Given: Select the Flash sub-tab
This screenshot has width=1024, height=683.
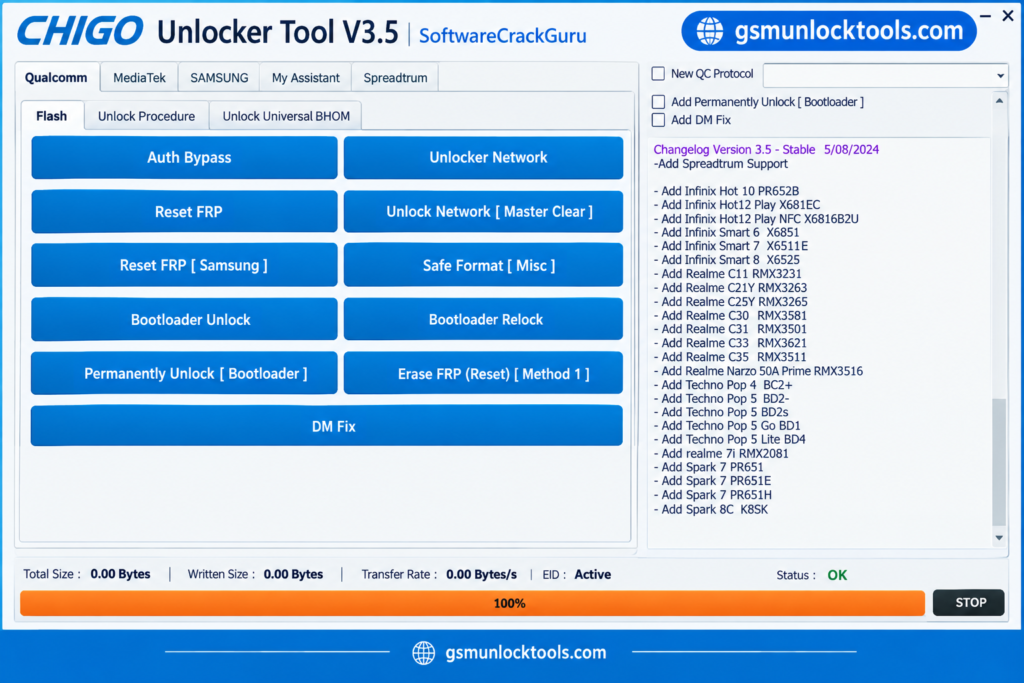Looking at the screenshot, I should pyautogui.click(x=52, y=116).
